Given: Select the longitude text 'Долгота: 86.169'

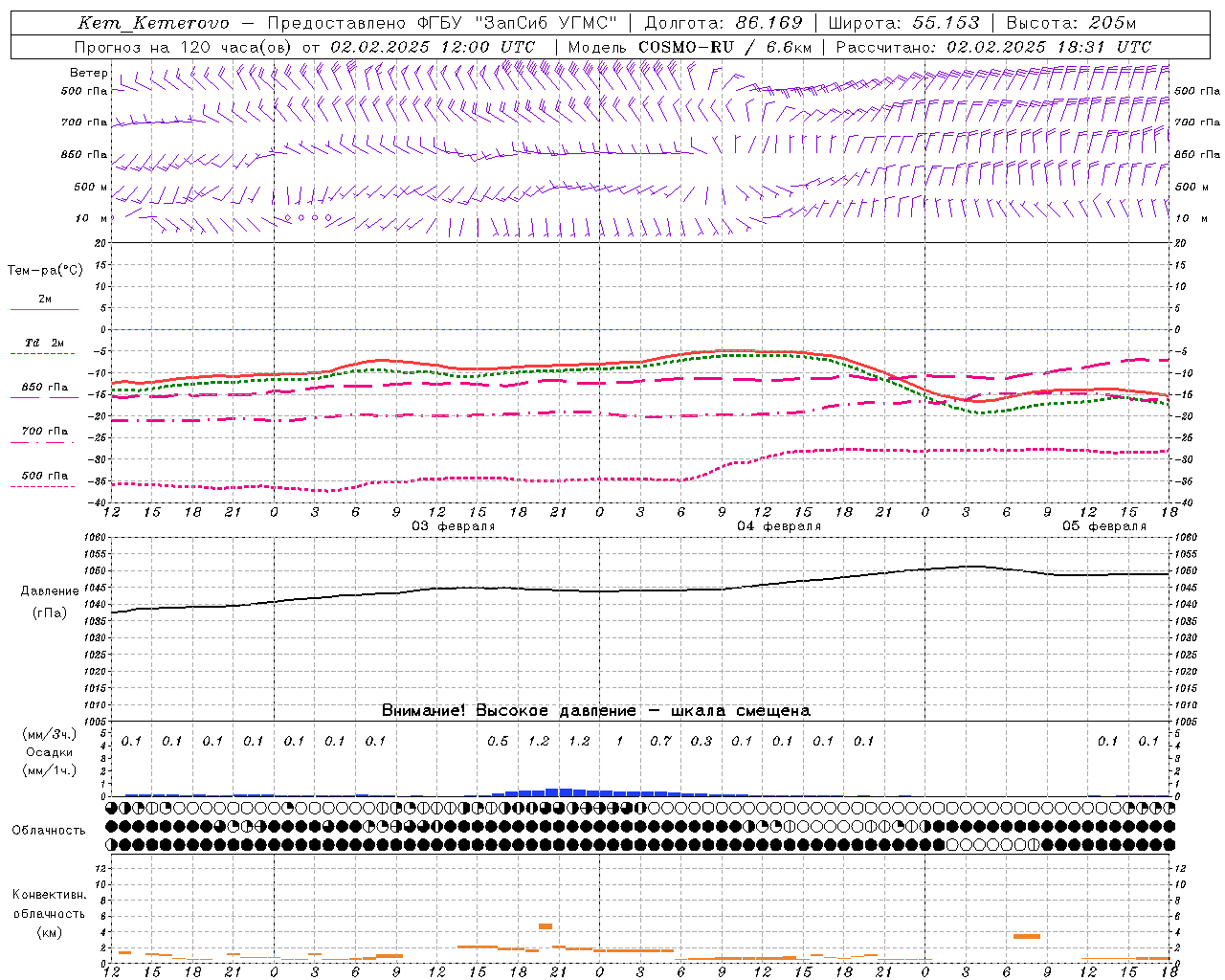Looking at the screenshot, I should tap(724, 23).
